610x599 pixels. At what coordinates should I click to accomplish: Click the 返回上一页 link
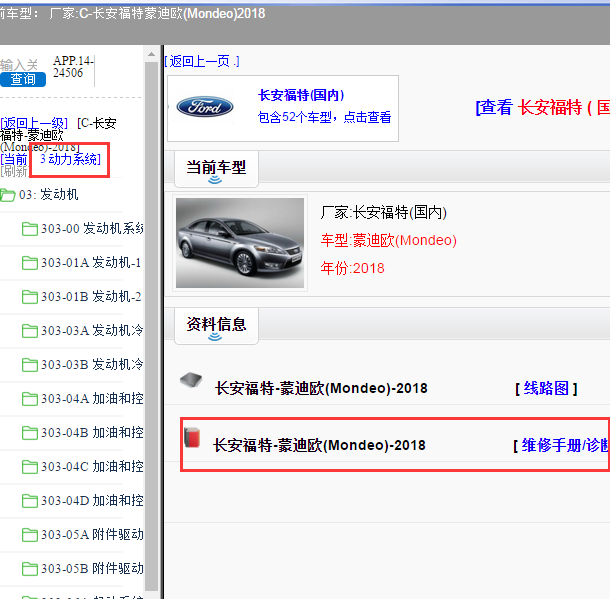202,61
